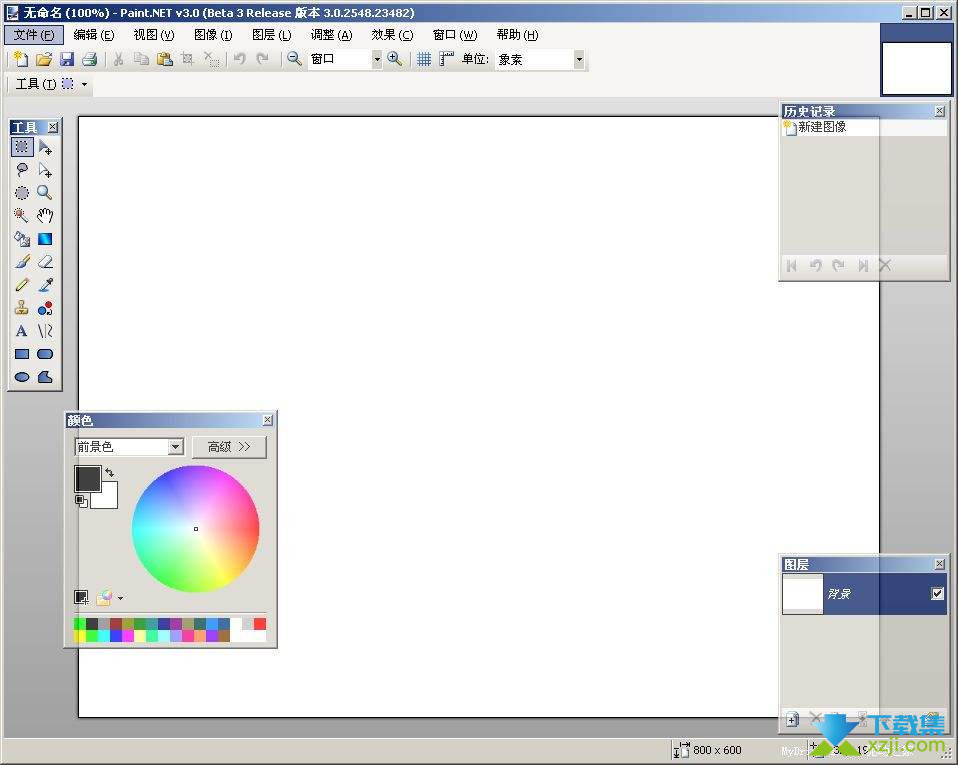The image size is (958, 765).
Task: Select the Eraser tool
Action: 45,262
